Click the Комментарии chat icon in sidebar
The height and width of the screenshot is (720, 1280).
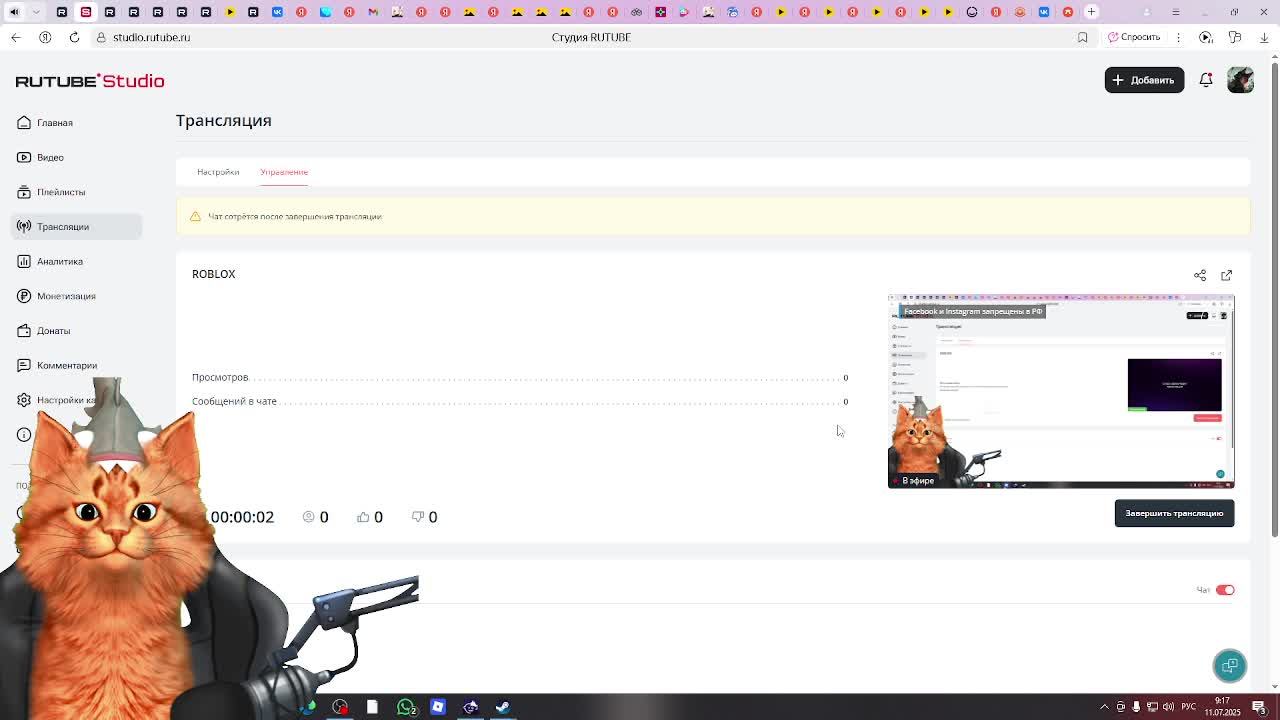[x=24, y=365]
